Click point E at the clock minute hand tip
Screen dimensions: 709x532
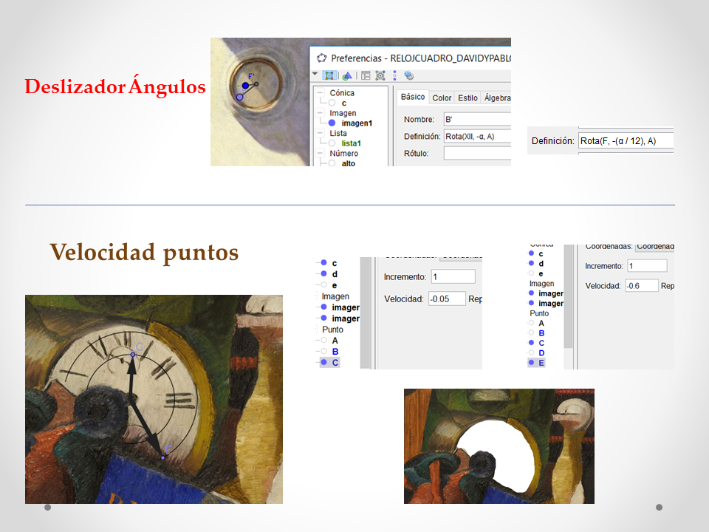tap(163, 457)
